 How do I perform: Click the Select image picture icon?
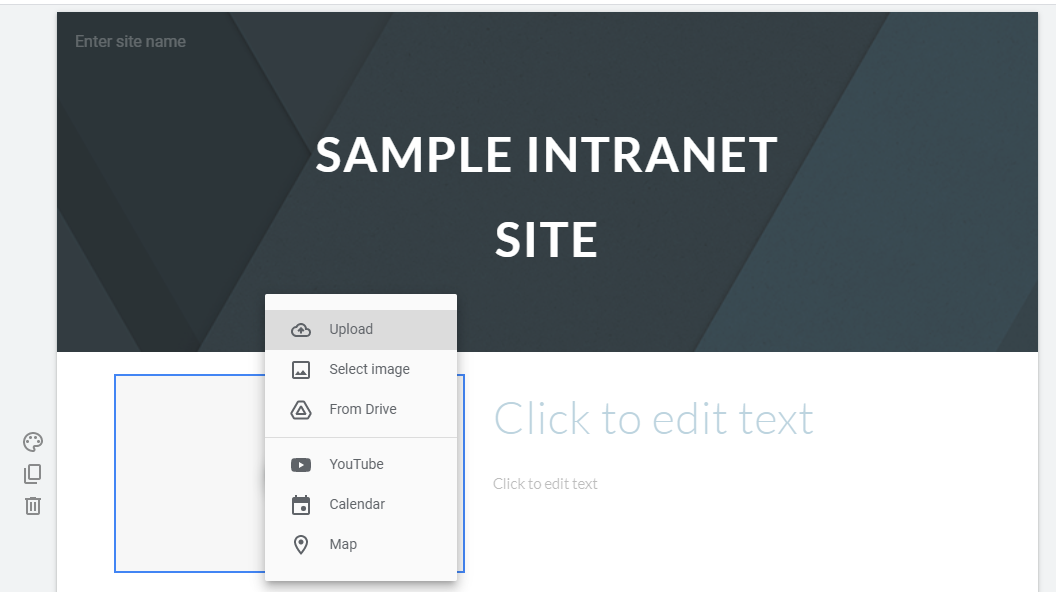point(300,369)
